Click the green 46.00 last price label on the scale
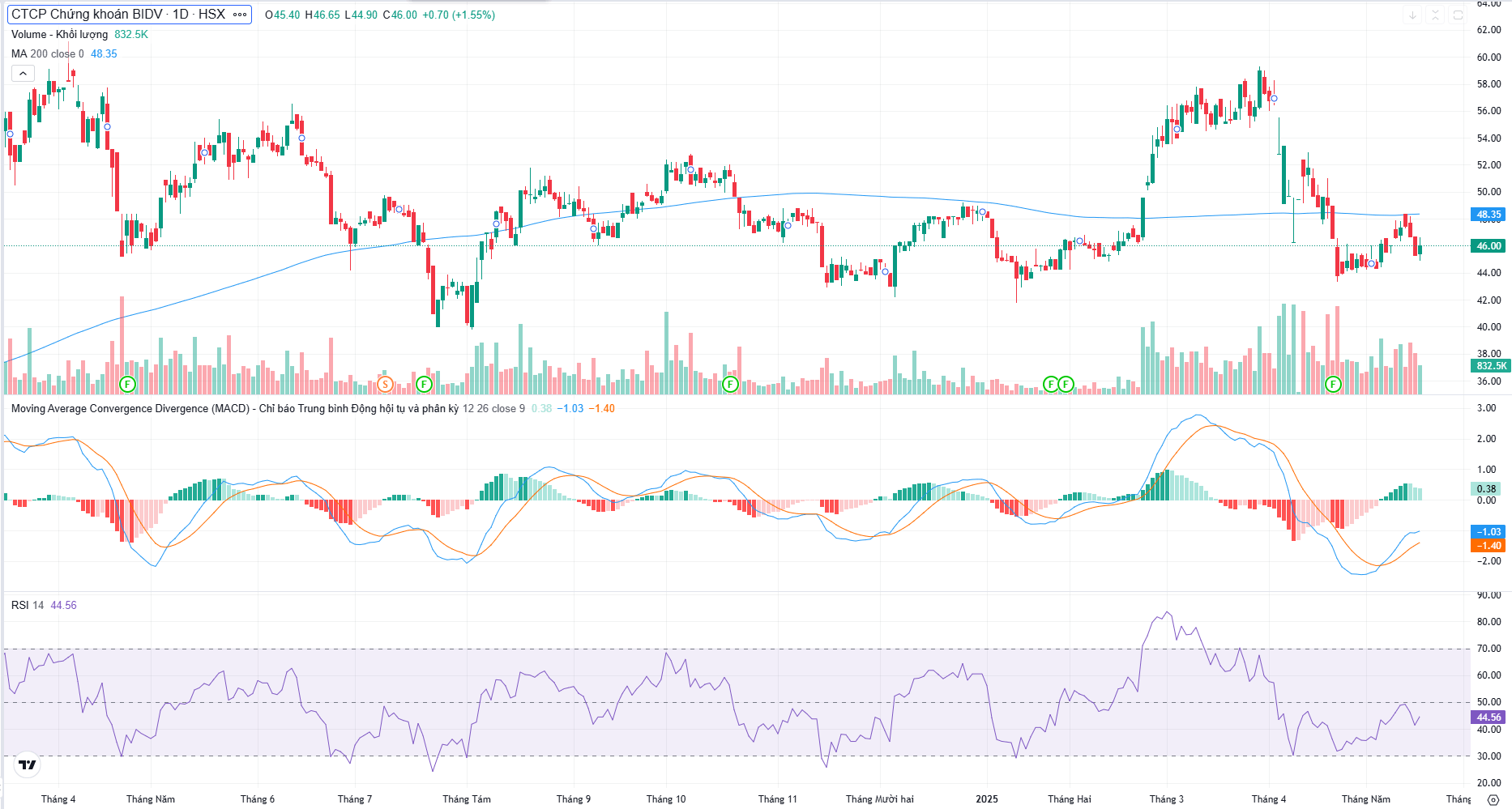1512x809 pixels. click(x=1489, y=245)
